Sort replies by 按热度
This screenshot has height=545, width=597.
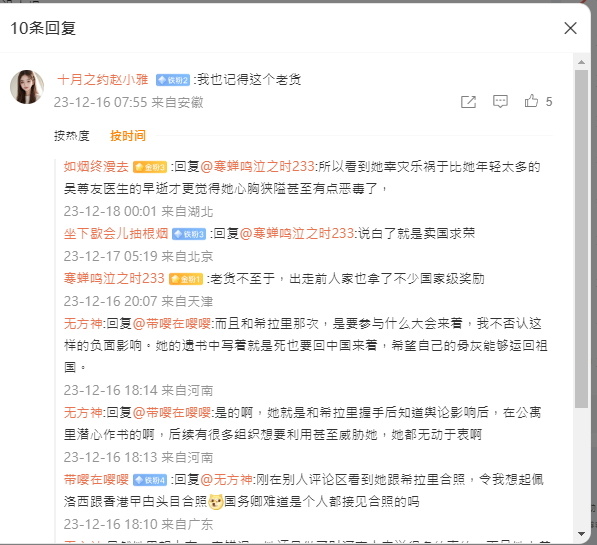pos(72,136)
